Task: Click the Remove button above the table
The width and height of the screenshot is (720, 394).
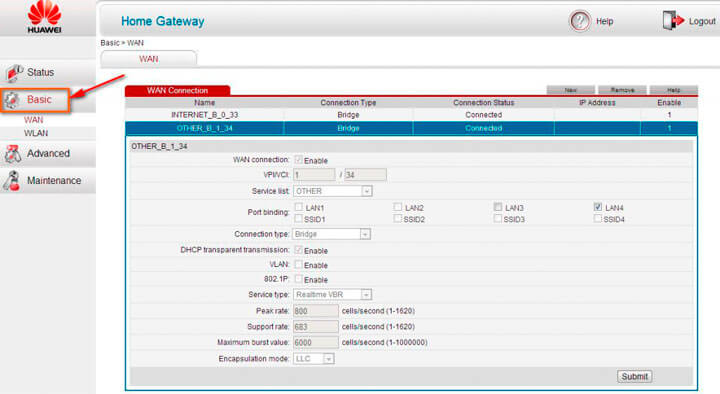Action: 622,90
